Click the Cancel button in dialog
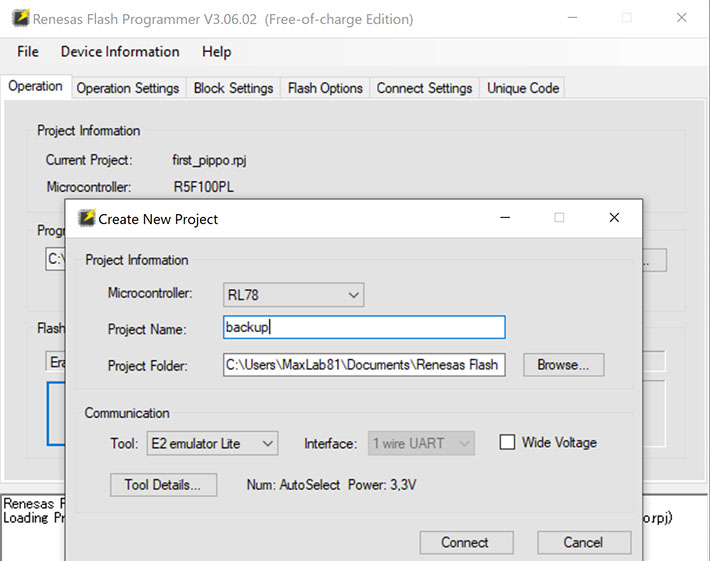This screenshot has width=710, height=561. pos(584,542)
